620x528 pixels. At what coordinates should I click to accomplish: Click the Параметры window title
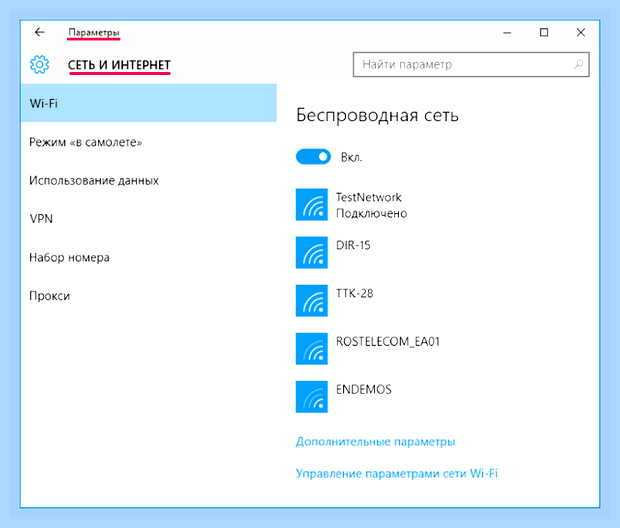[x=94, y=32]
